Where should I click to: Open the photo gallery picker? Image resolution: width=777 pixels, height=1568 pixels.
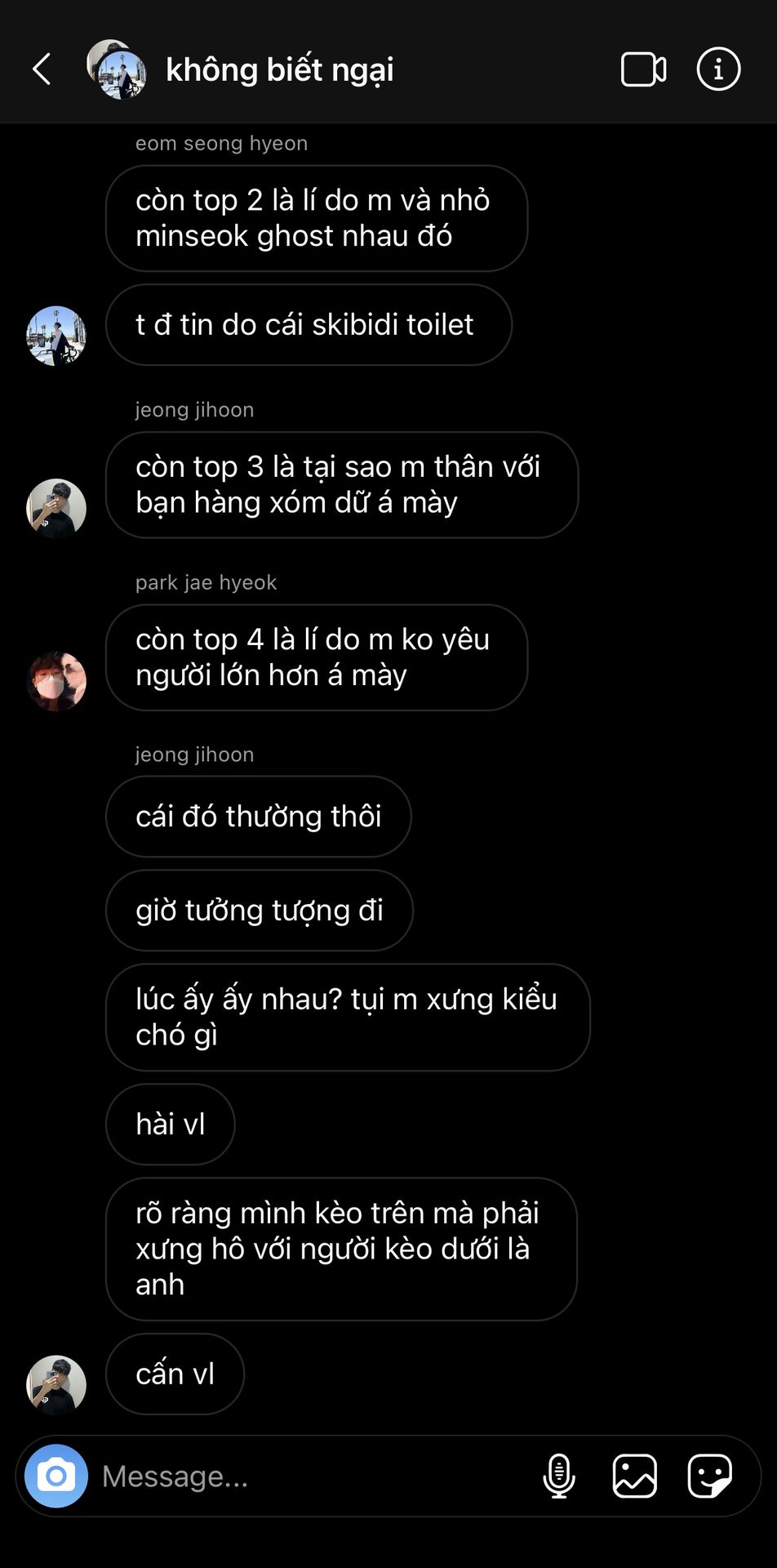click(x=635, y=1476)
